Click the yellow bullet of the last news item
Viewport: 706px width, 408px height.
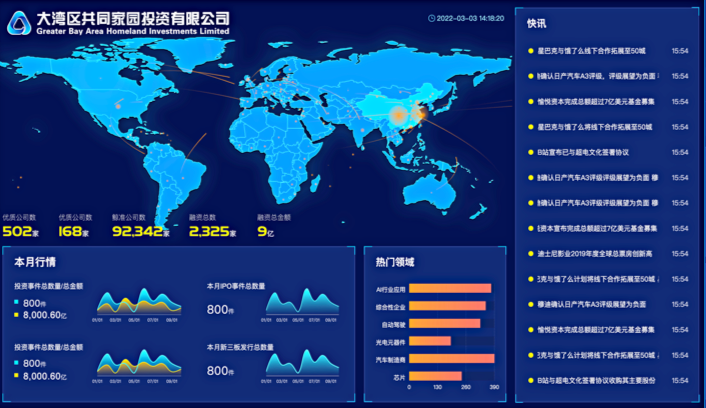click(530, 380)
